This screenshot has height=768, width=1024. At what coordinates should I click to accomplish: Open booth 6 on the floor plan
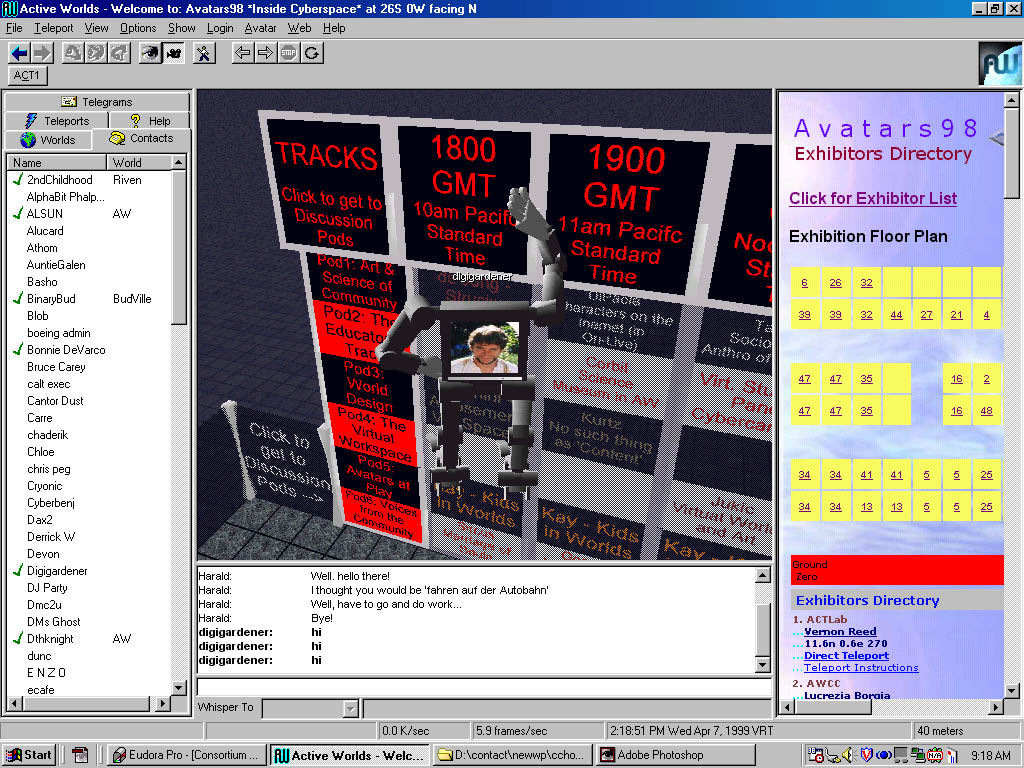coord(805,283)
